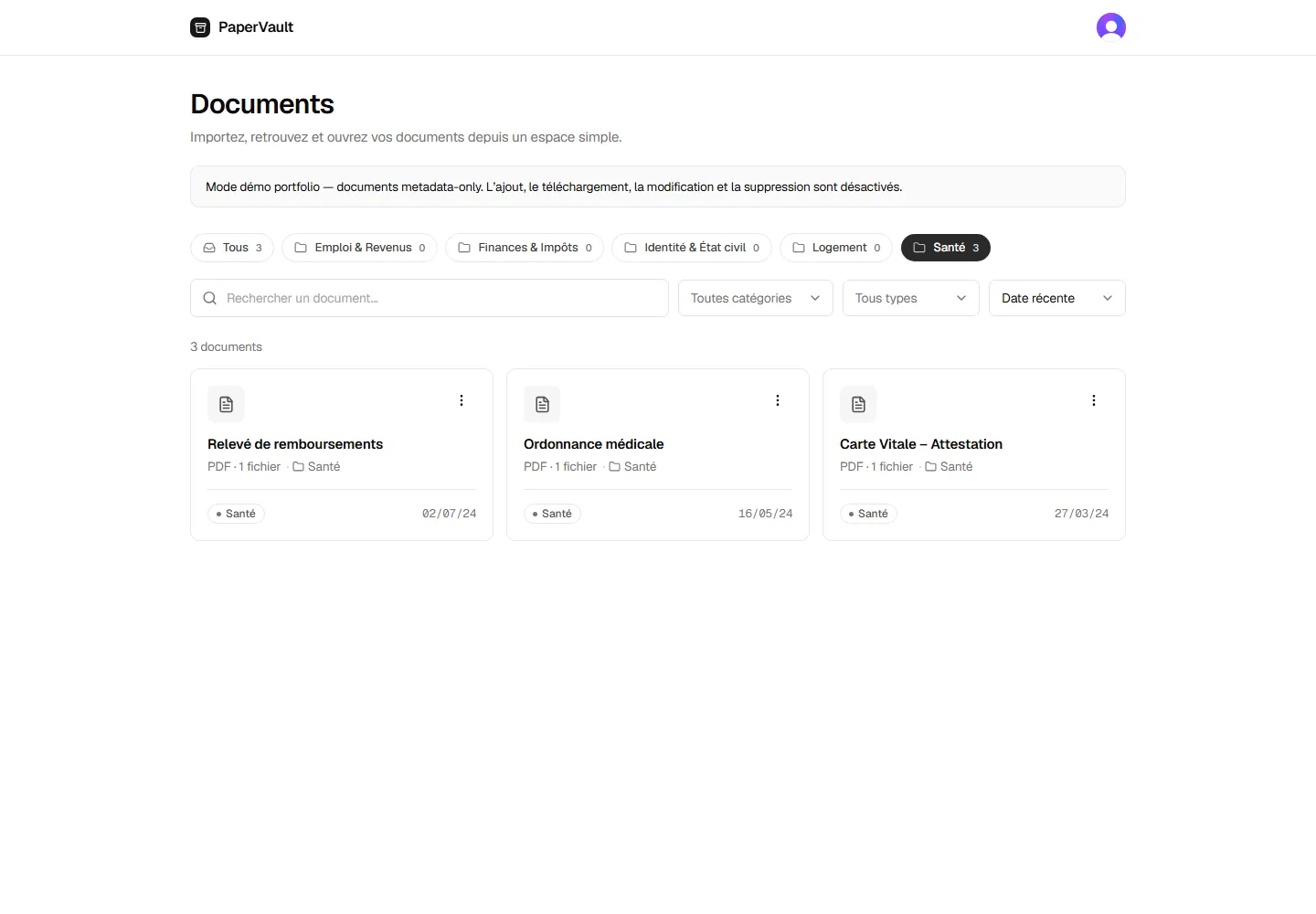Click the PaperVault logo icon
This screenshot has width=1316, height=914.
(200, 27)
